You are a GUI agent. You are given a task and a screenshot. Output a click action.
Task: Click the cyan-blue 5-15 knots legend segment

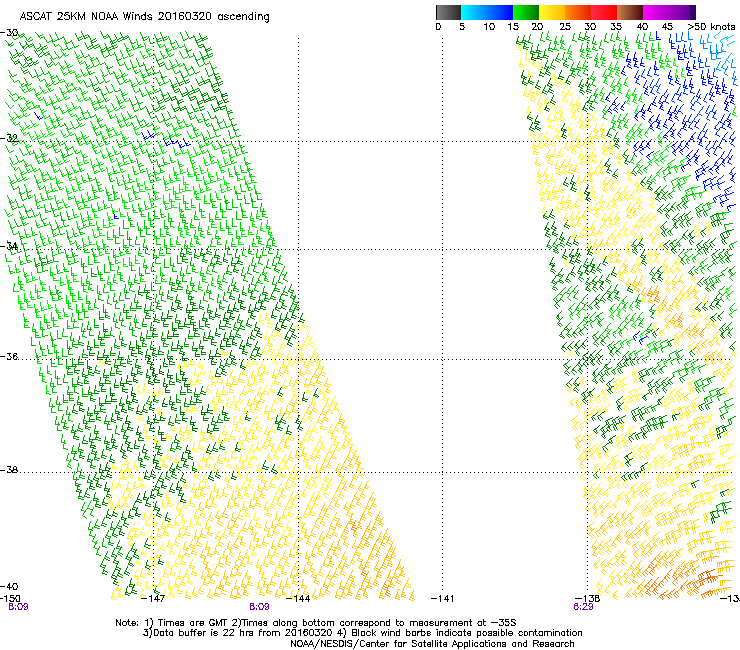click(487, 12)
